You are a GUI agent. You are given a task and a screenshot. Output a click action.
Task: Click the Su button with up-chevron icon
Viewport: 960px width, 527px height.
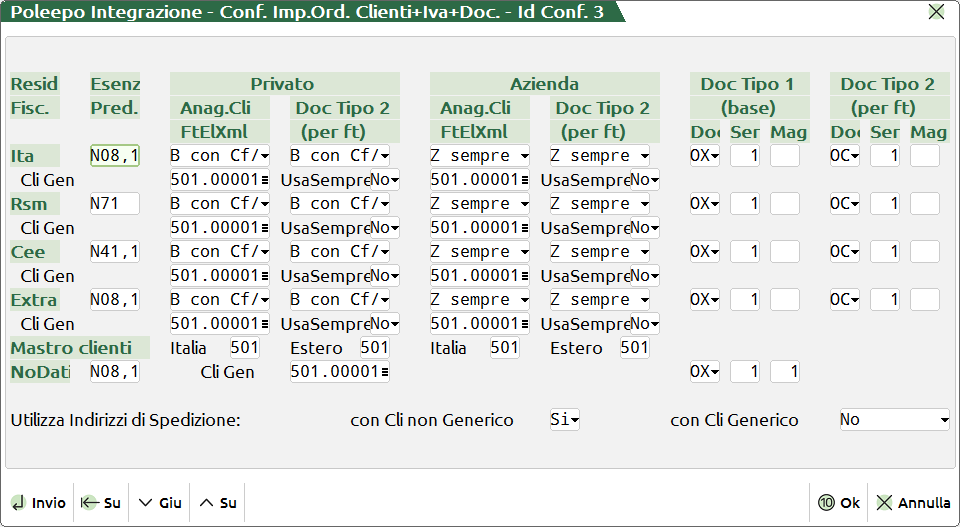click(x=218, y=503)
